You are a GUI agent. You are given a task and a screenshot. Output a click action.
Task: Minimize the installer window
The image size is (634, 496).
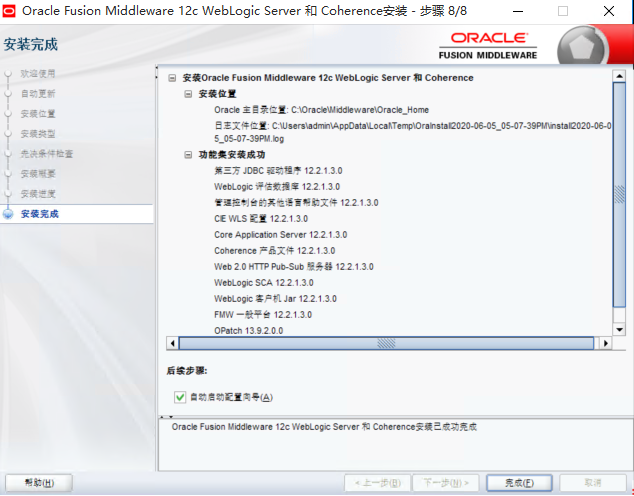click(x=518, y=11)
